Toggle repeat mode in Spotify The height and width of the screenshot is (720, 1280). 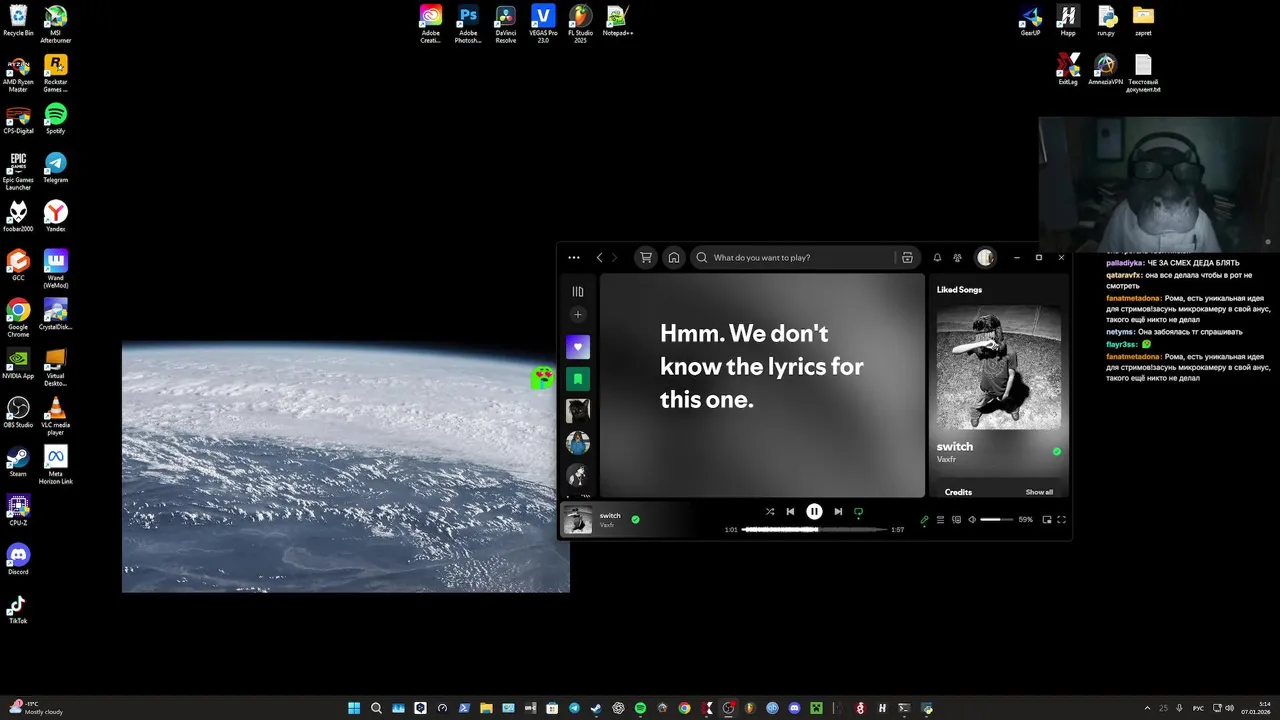tap(858, 511)
